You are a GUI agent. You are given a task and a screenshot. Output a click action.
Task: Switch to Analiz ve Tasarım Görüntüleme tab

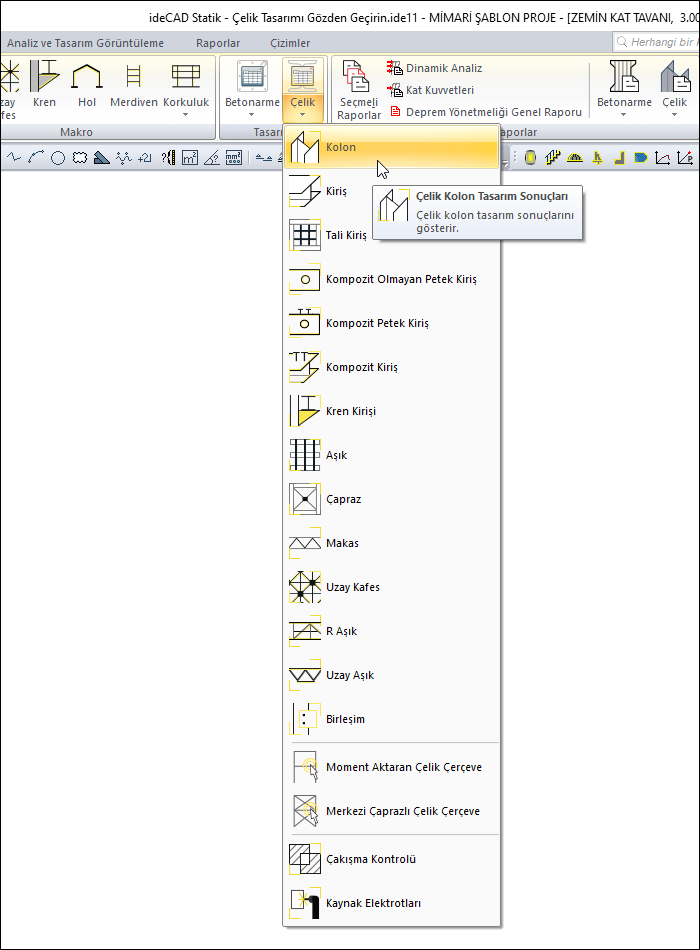click(x=85, y=43)
